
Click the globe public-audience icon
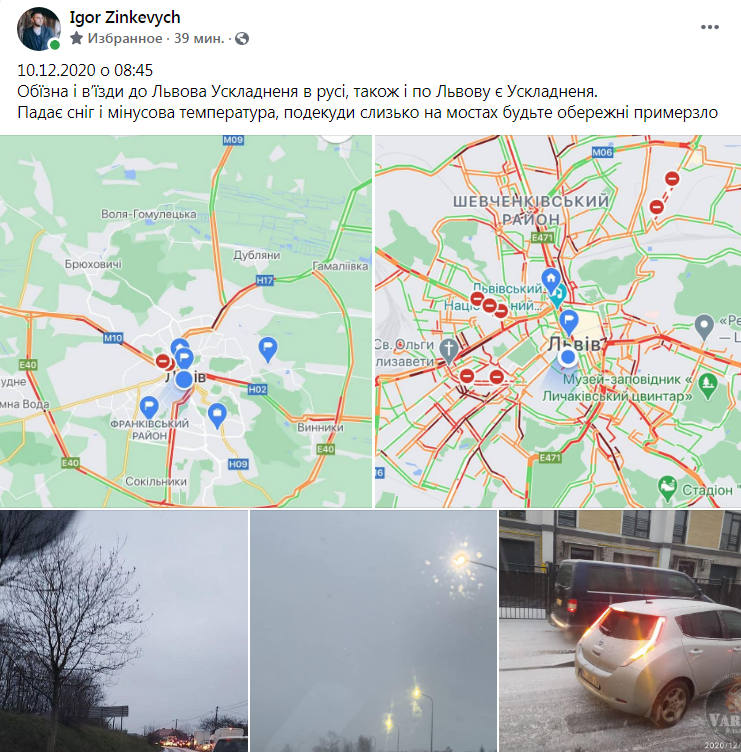[242, 38]
